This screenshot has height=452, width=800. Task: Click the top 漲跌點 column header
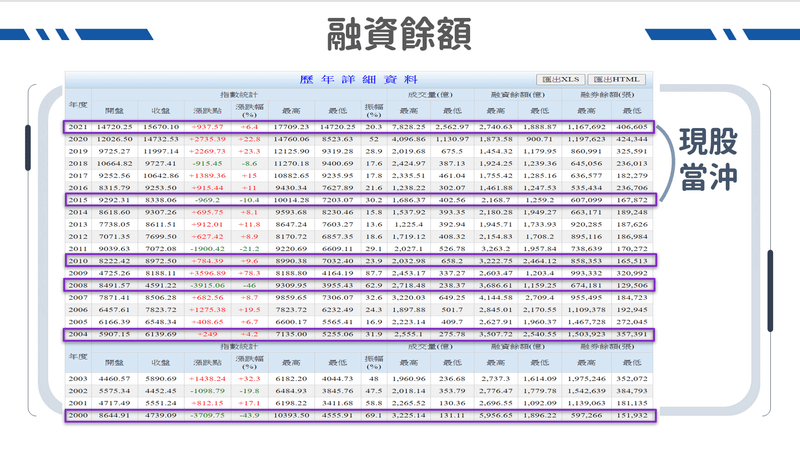207,110
